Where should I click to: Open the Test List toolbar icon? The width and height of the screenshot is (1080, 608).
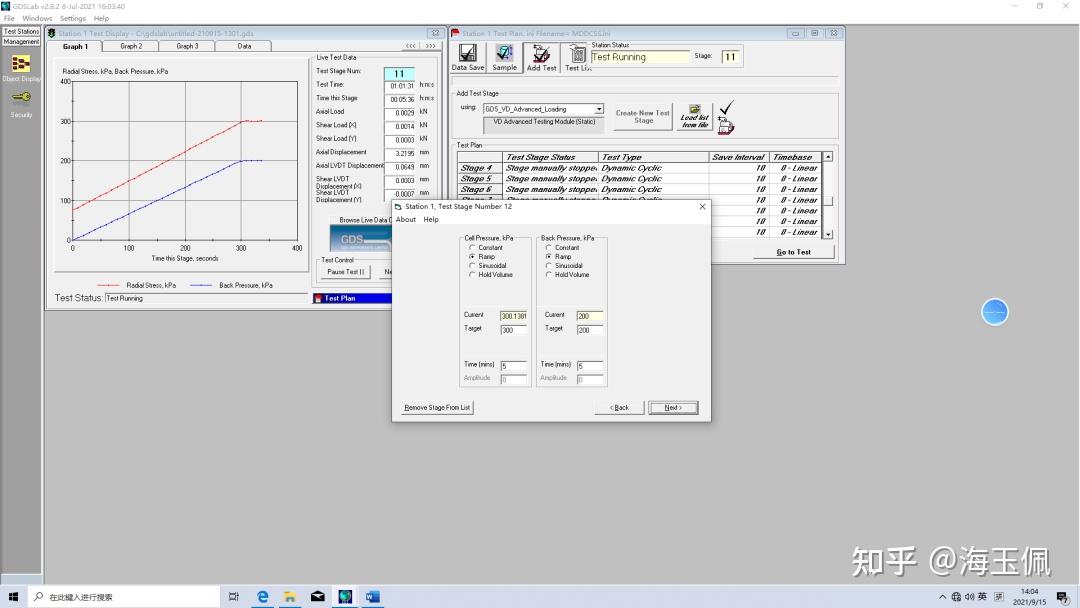click(578, 56)
